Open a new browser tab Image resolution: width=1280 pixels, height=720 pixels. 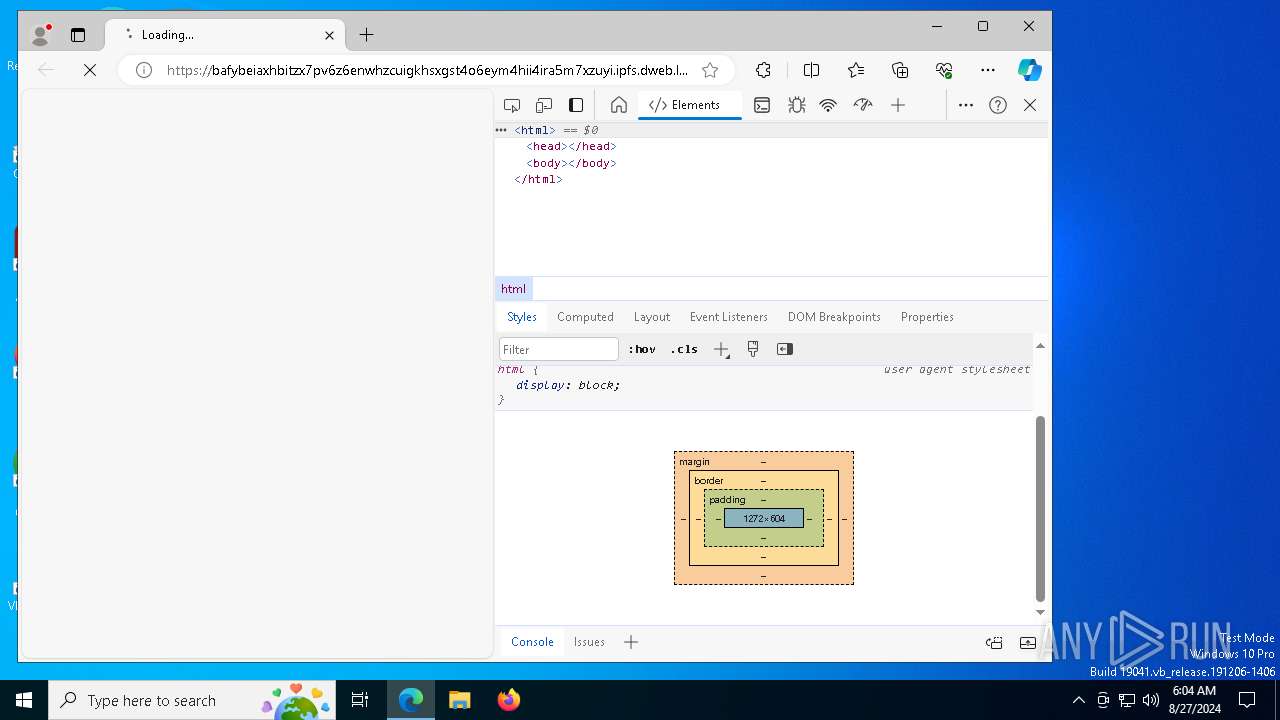coord(366,35)
